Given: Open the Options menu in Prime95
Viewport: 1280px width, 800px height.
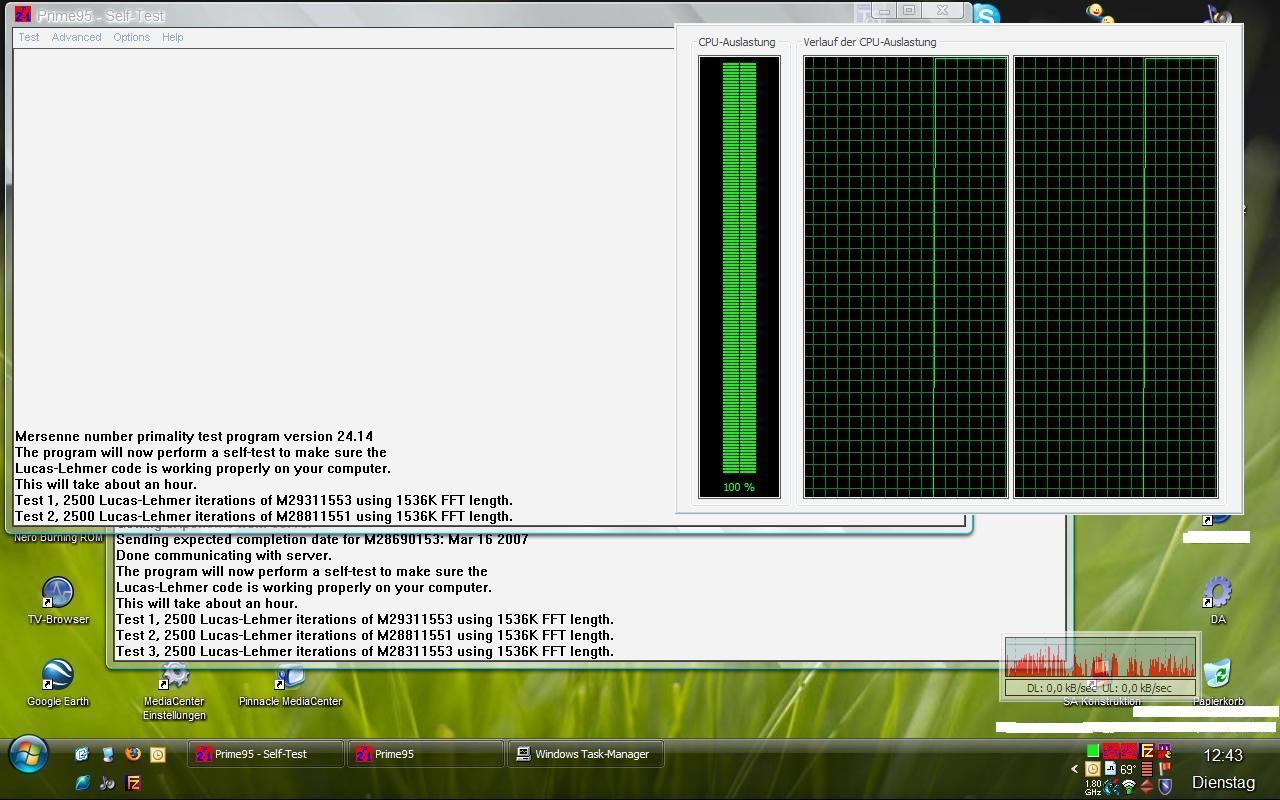Looking at the screenshot, I should (131, 37).
